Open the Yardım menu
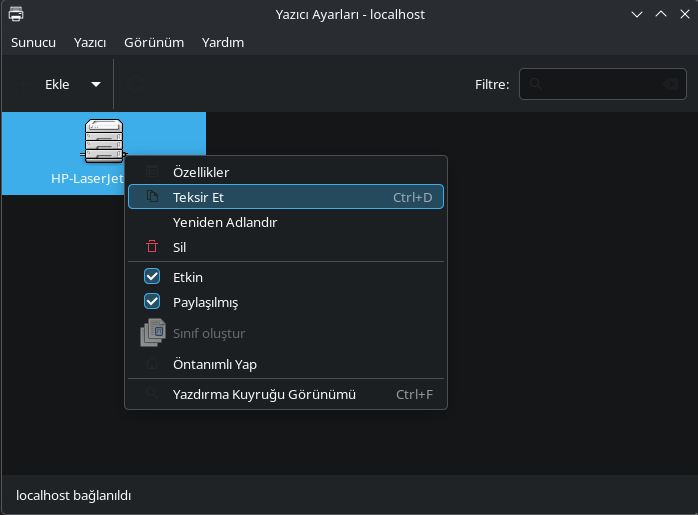Viewport: 698px width, 515px height. click(x=223, y=43)
